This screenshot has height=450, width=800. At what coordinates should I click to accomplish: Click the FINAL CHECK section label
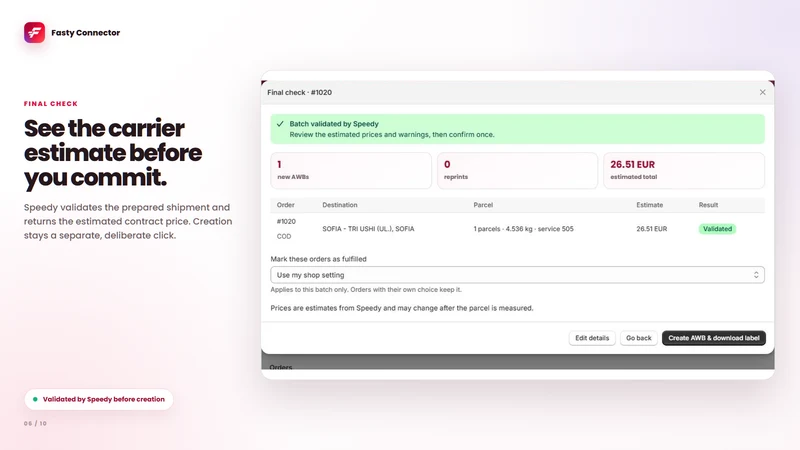click(x=51, y=104)
